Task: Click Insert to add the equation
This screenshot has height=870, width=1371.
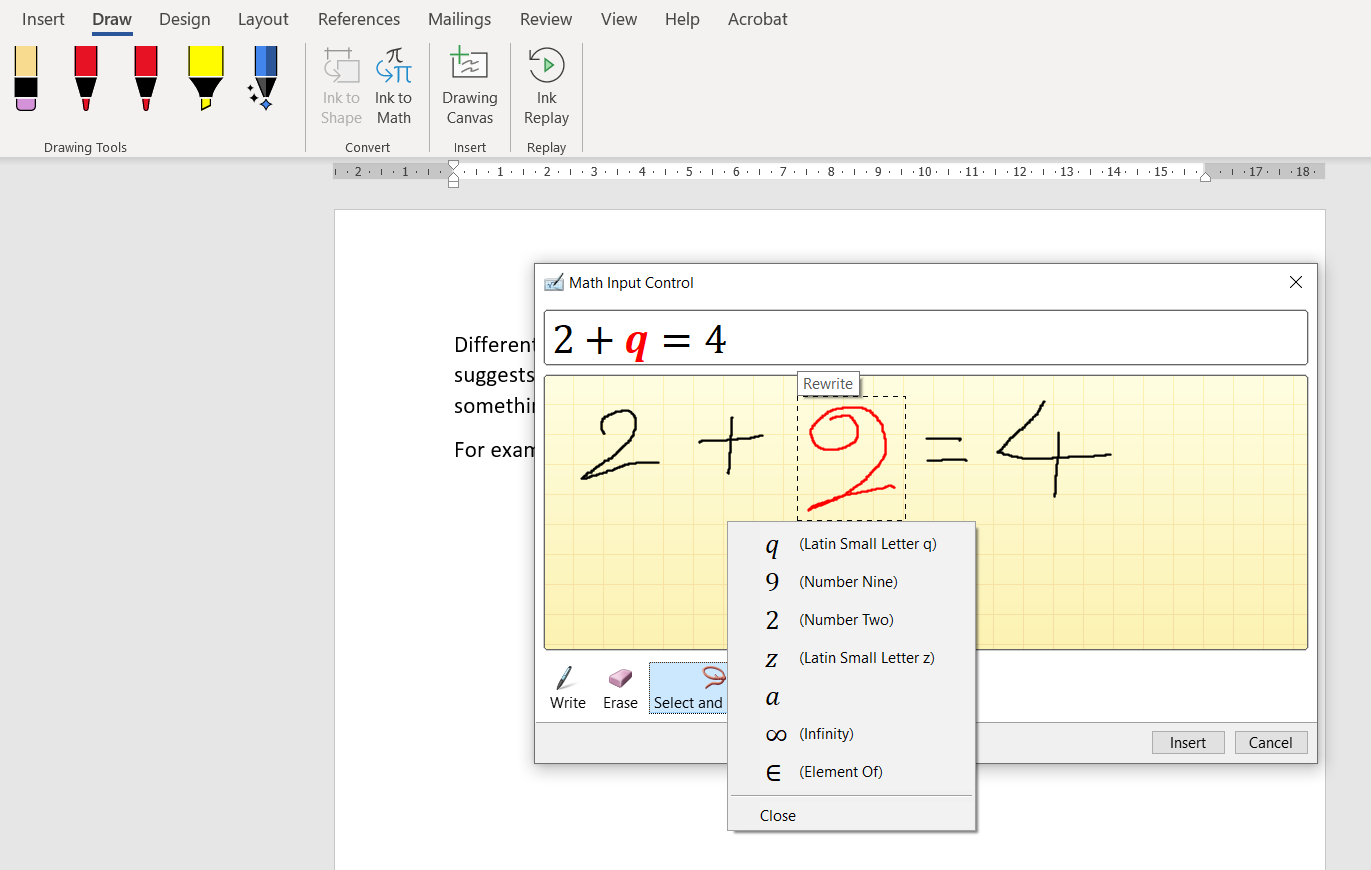Action: click(1187, 742)
